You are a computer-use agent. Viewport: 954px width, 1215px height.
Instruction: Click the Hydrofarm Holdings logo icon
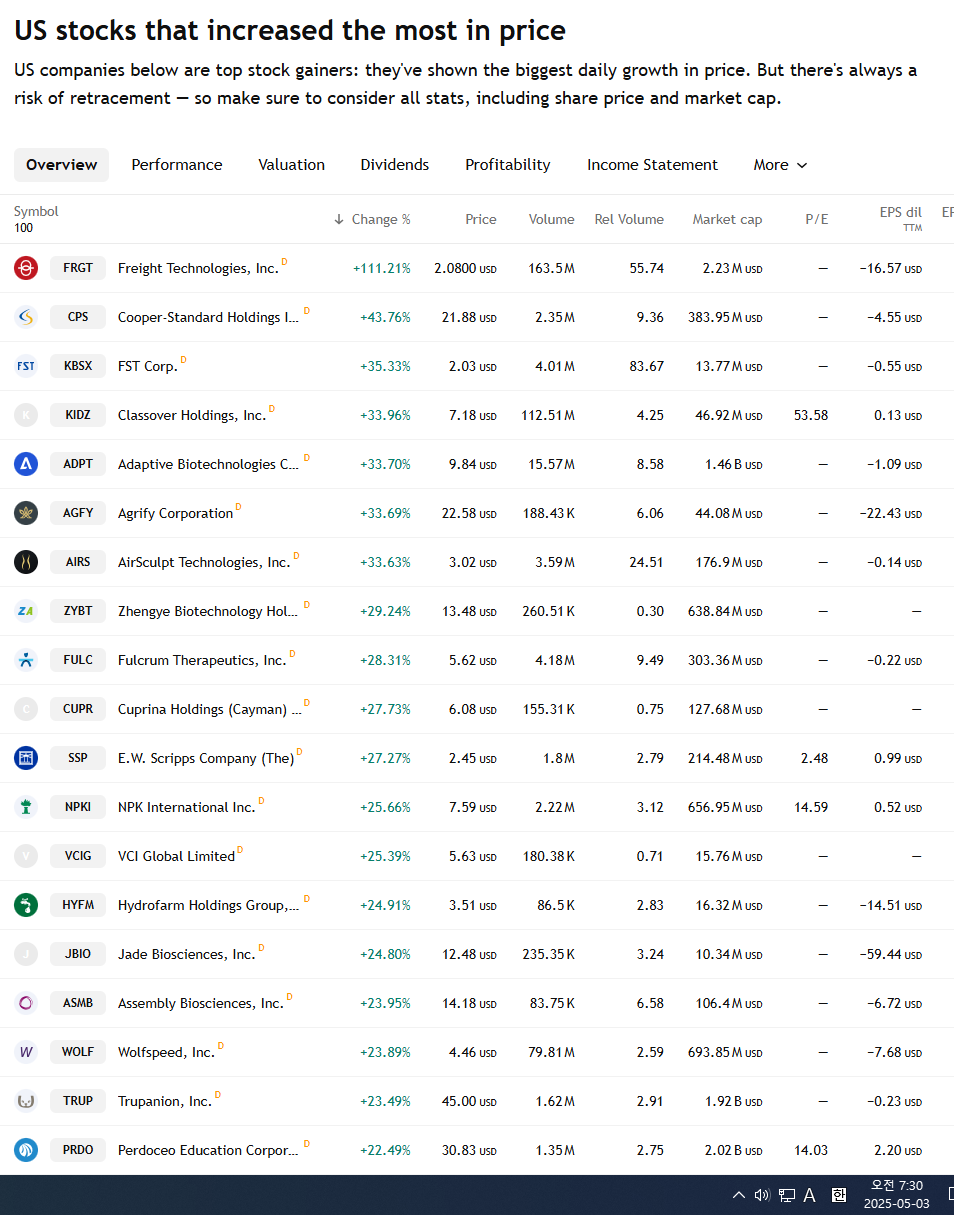click(x=26, y=905)
